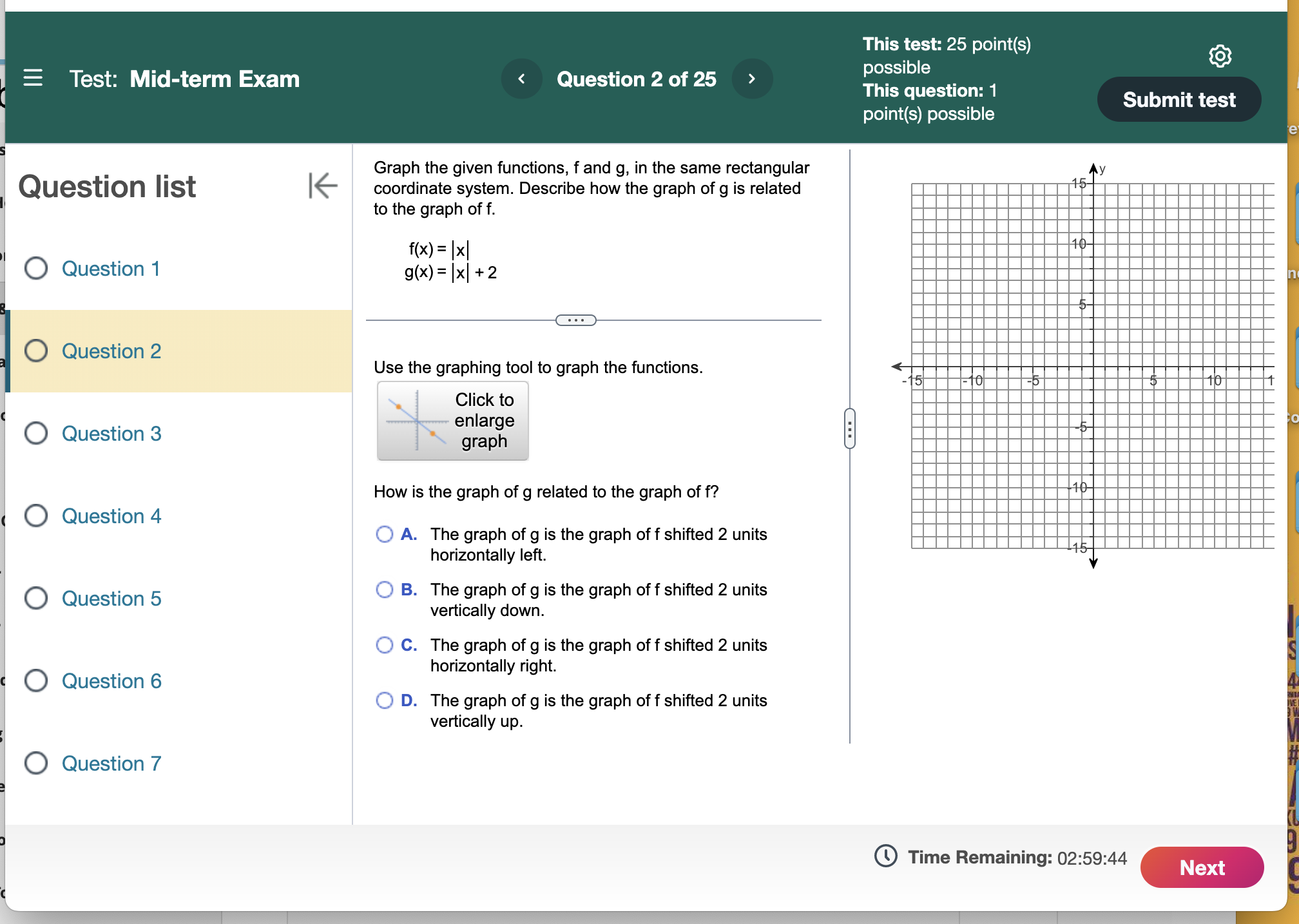This screenshot has width=1299, height=924.
Task: Collapse the Question list panel
Action: point(322,187)
